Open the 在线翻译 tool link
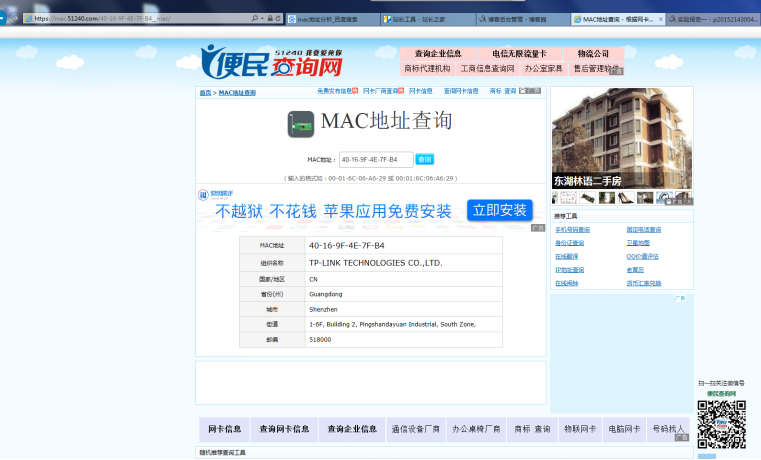Viewport: 761px width, 460px height. 566,256
